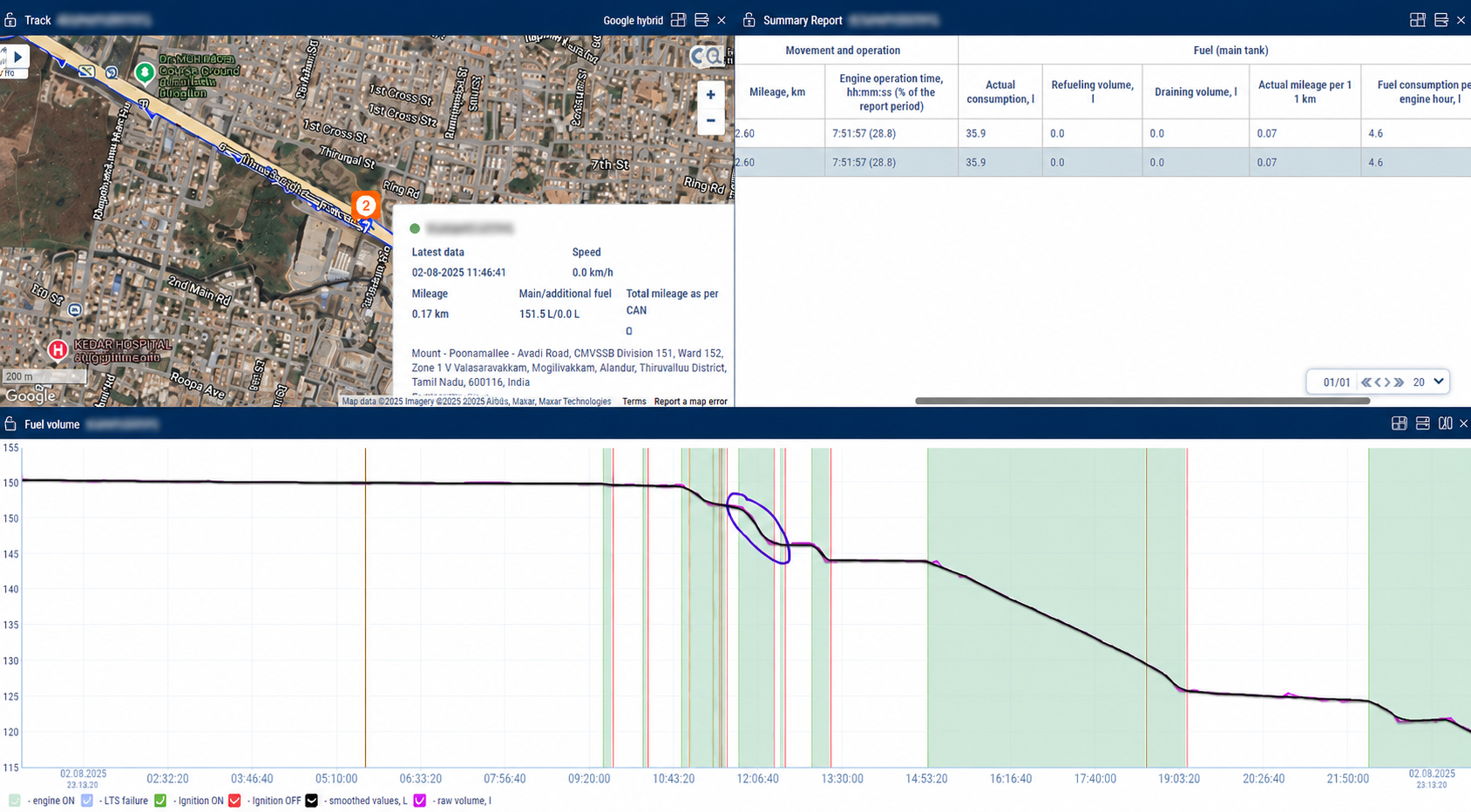The width and height of the screenshot is (1471, 812).
Task: Go to next page in report pagination
Action: coord(1387,382)
